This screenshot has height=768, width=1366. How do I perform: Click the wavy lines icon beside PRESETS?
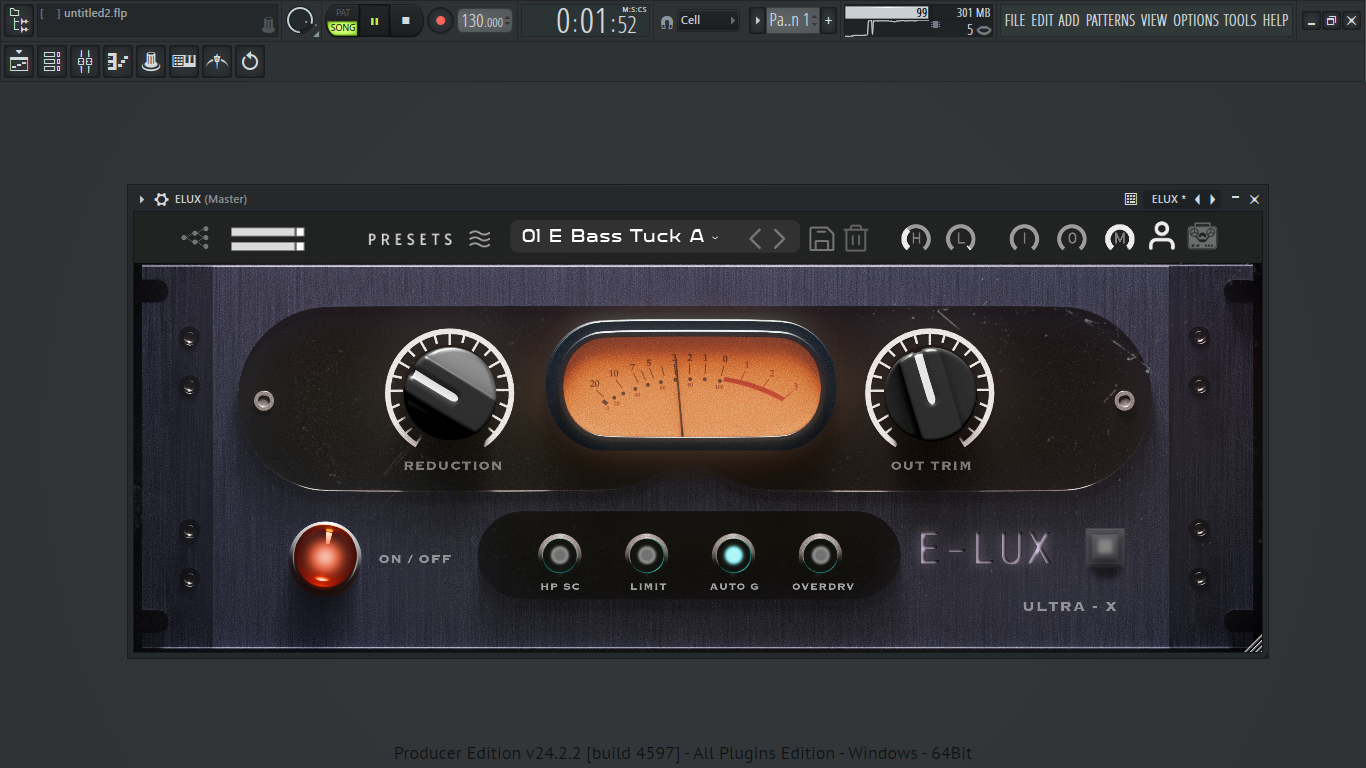click(480, 239)
